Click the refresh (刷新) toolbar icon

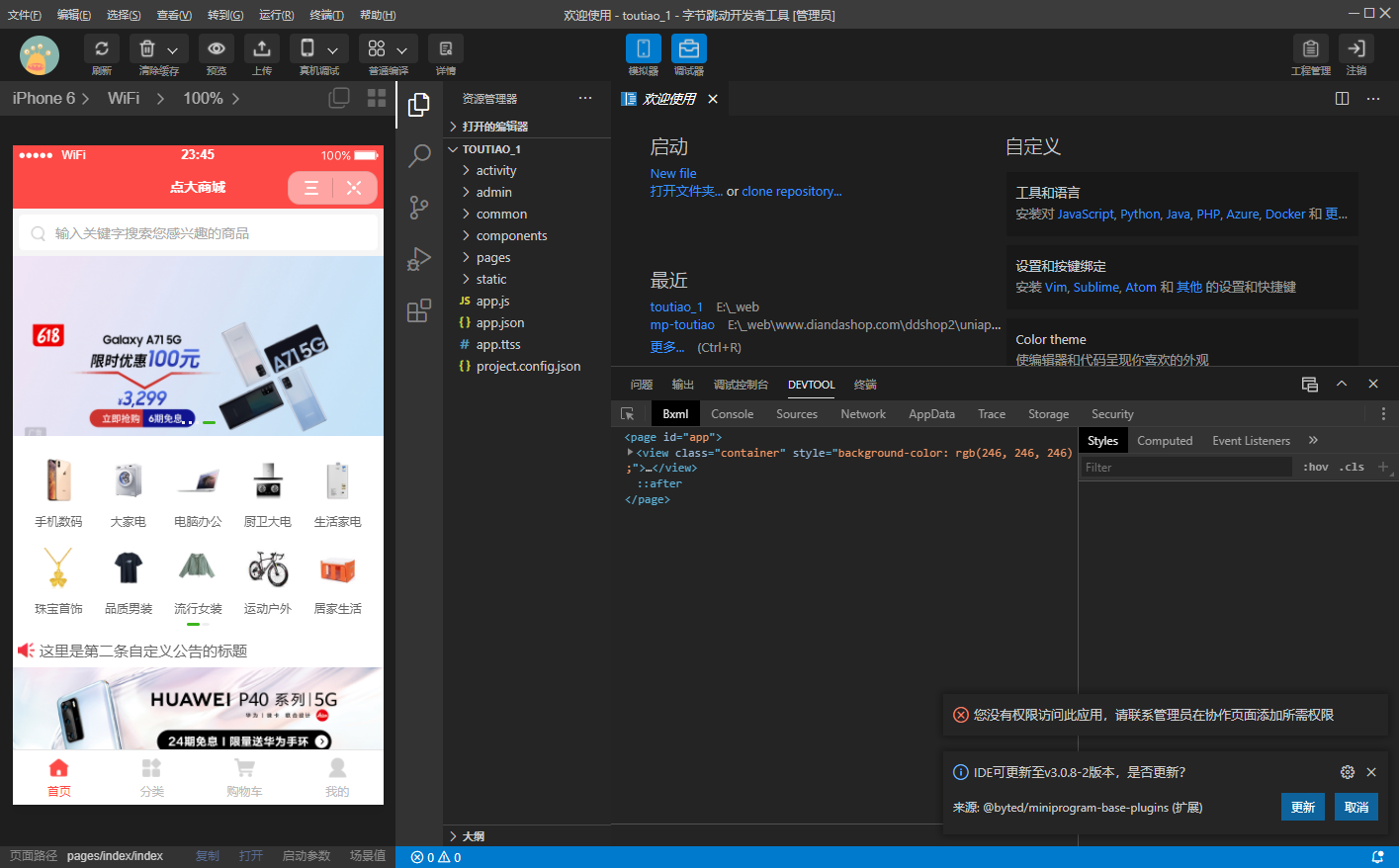tap(102, 49)
